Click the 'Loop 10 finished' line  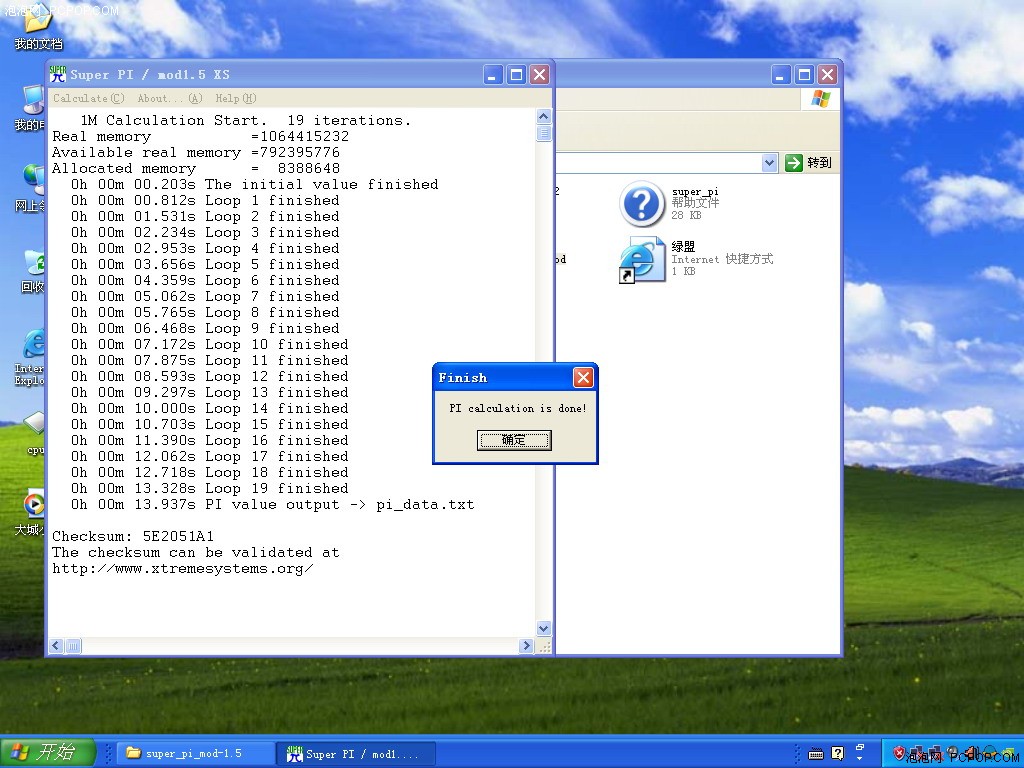pyautogui.click(x=210, y=345)
